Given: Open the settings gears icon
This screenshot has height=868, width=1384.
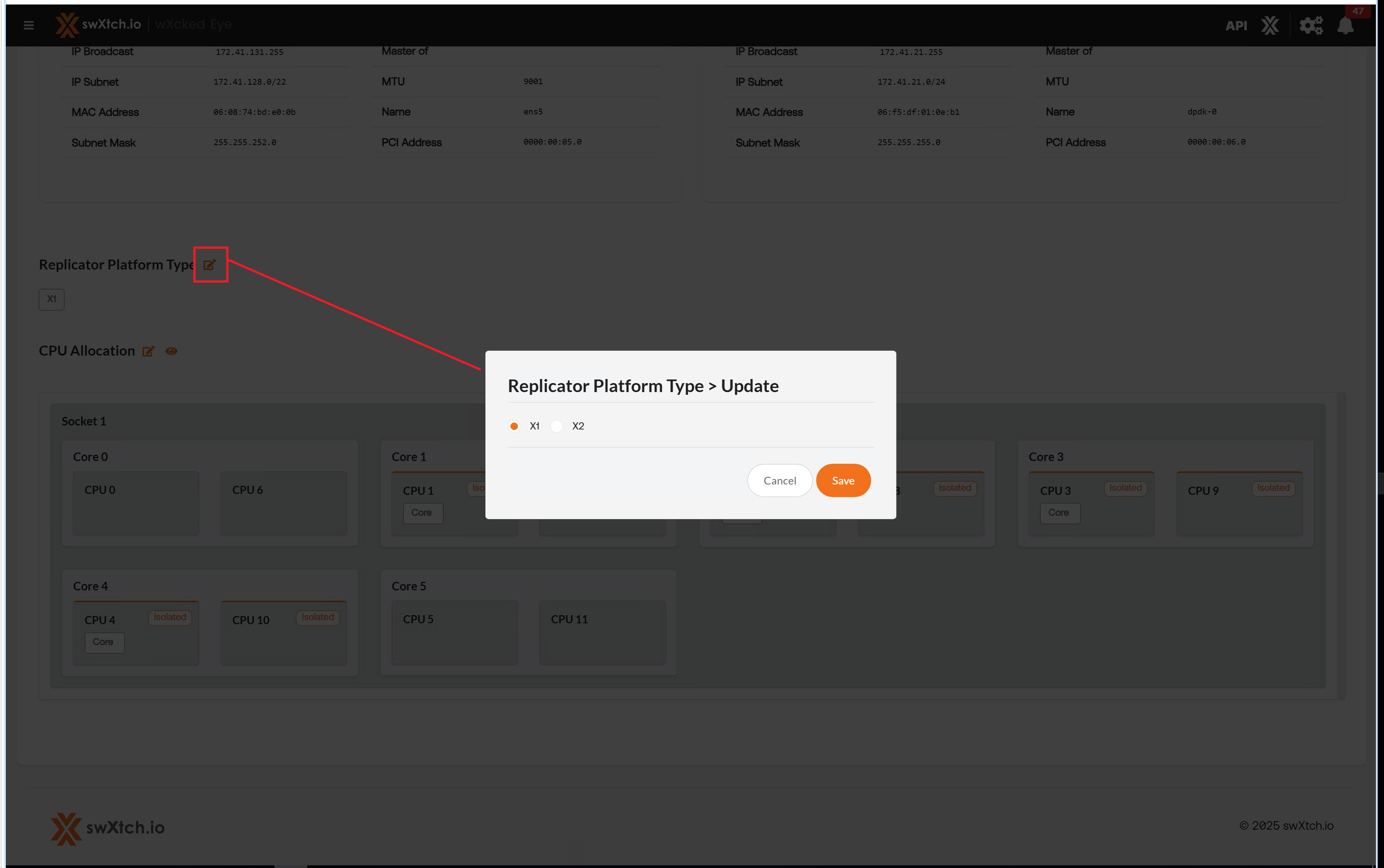Looking at the screenshot, I should 1311,25.
